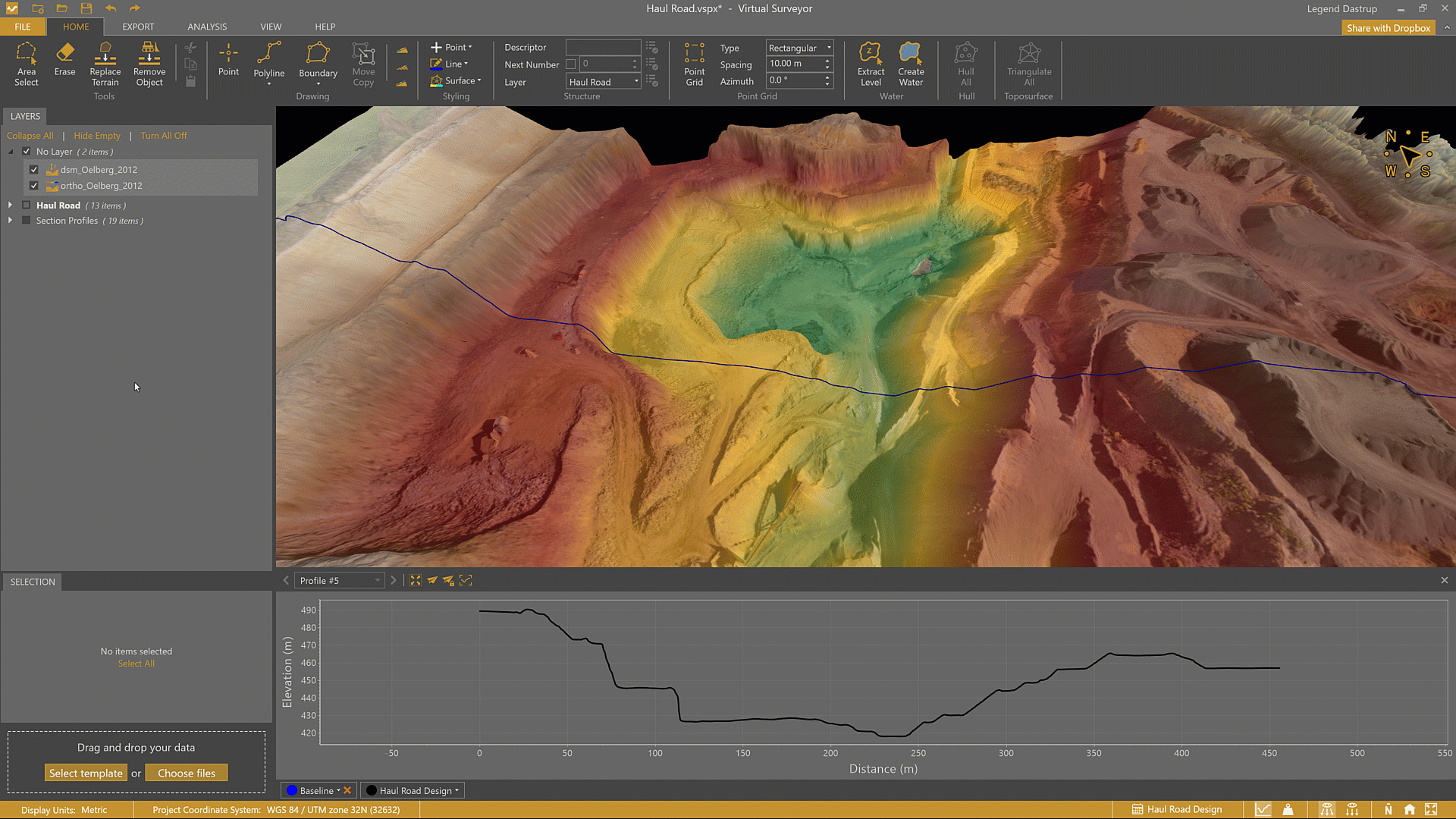This screenshot has width=1456, height=819.
Task: Click the Choose files button
Action: tap(187, 773)
